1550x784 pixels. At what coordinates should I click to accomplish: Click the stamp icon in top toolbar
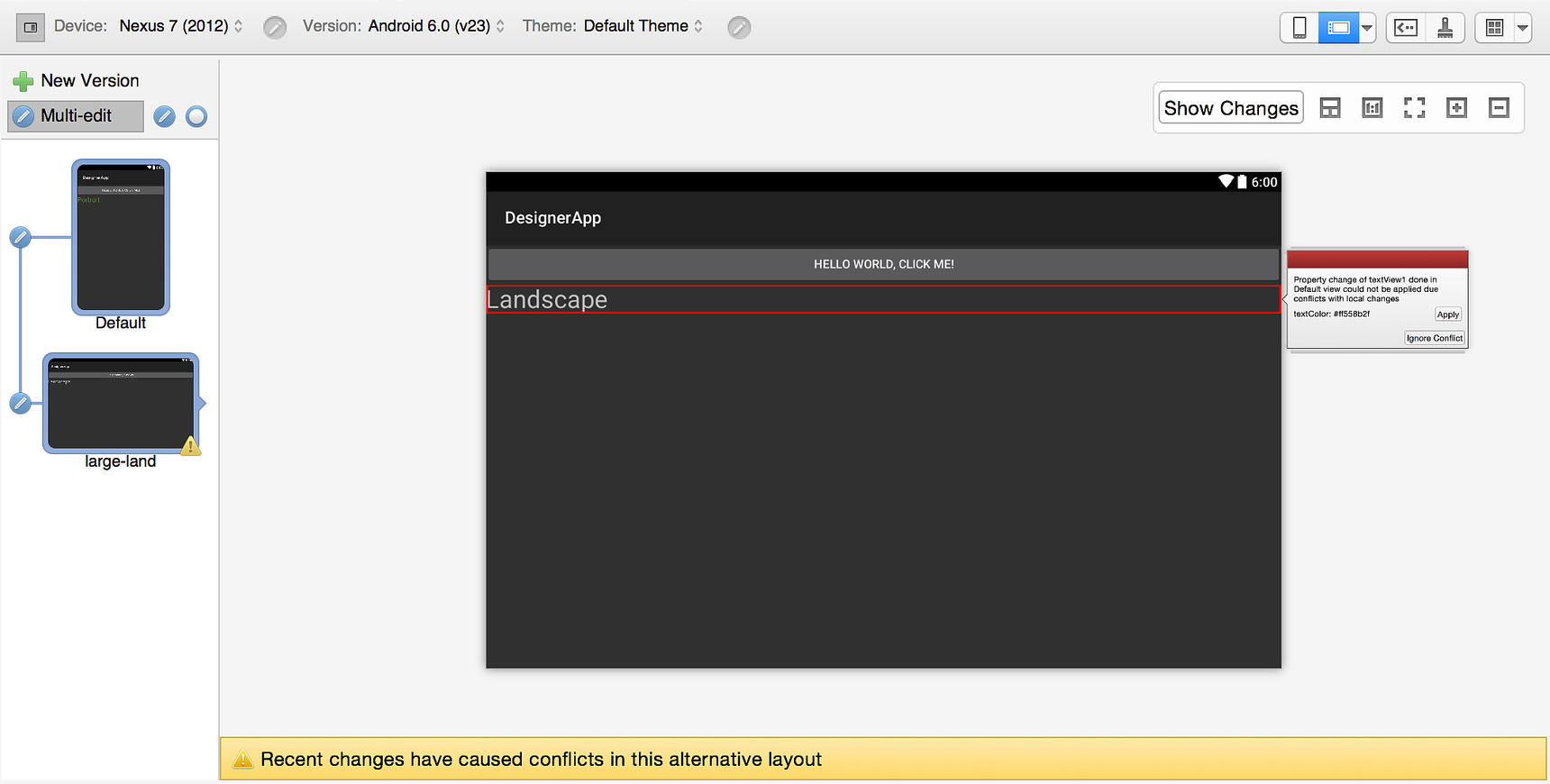click(1445, 27)
